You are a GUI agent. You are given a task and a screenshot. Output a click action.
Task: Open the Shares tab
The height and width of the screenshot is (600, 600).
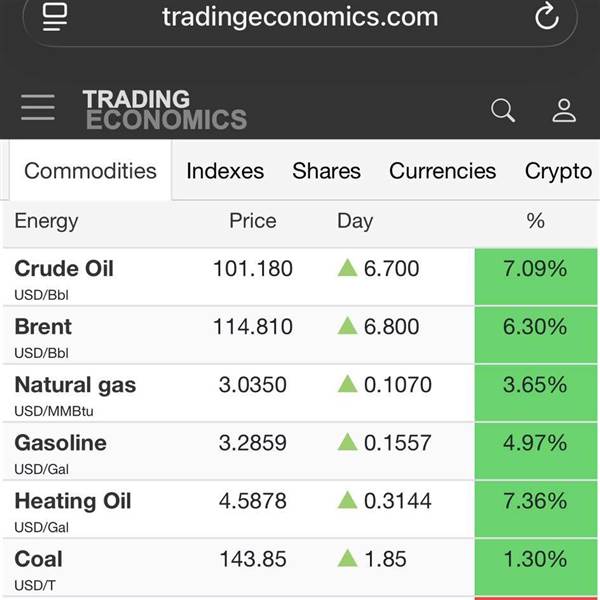tap(326, 171)
